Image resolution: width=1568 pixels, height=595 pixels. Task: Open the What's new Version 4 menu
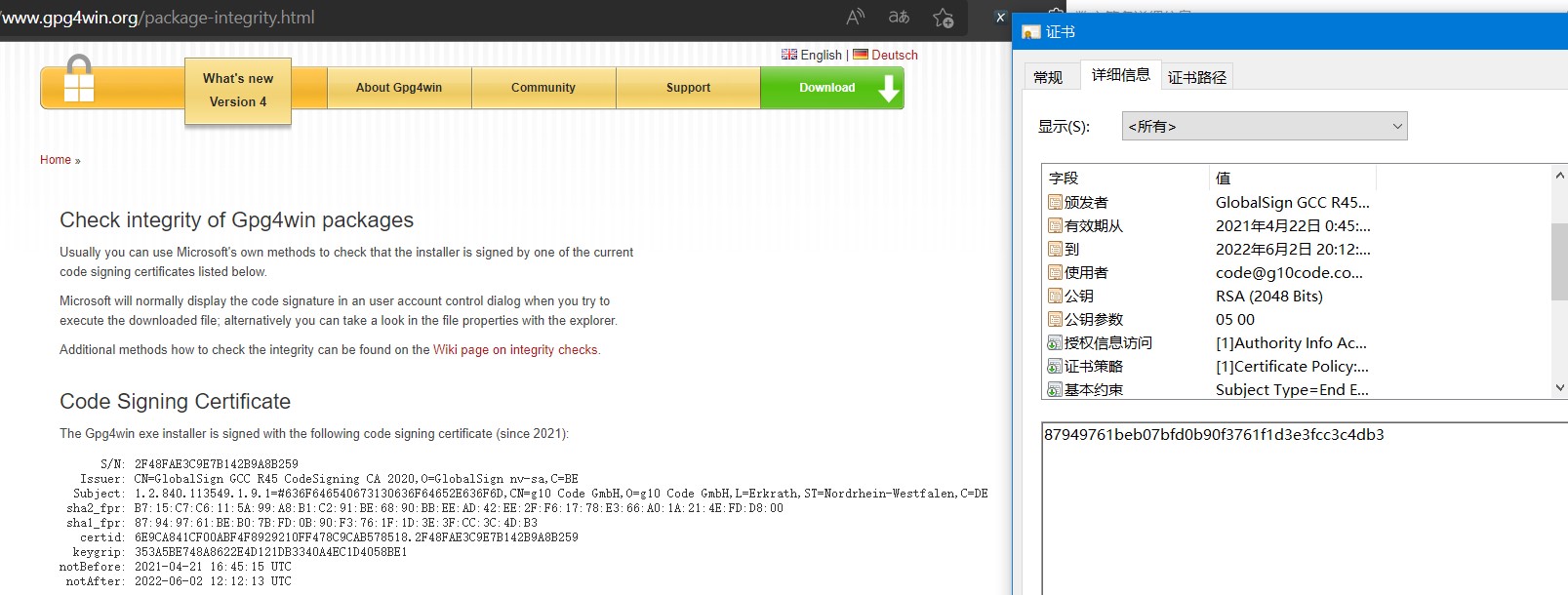[x=238, y=91]
